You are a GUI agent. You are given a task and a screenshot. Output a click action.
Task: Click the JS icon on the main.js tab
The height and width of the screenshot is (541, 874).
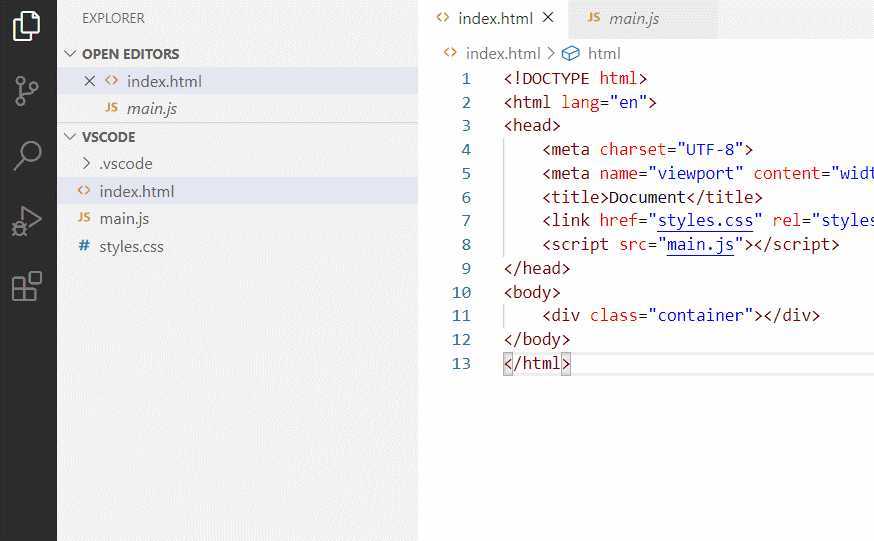click(x=594, y=18)
